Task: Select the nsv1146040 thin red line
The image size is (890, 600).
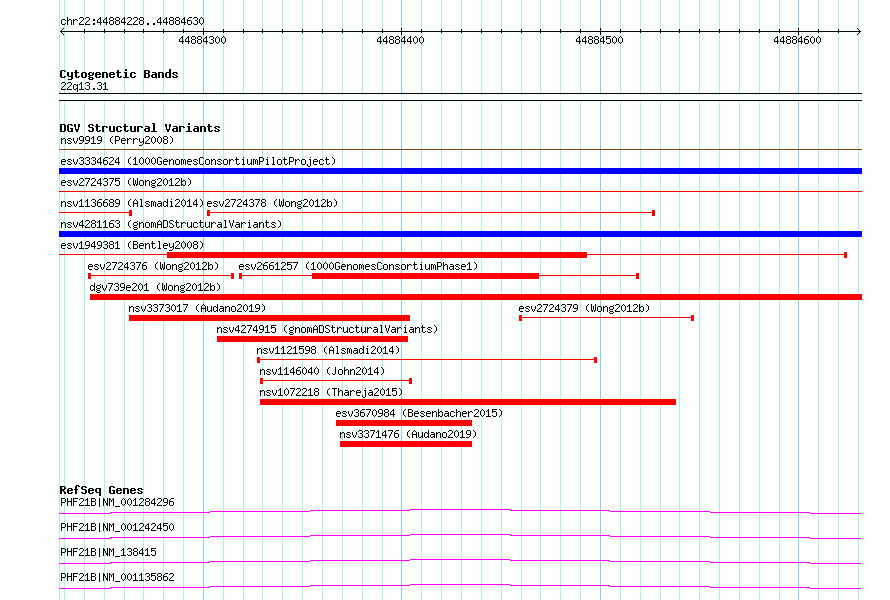Action: (x=336, y=381)
